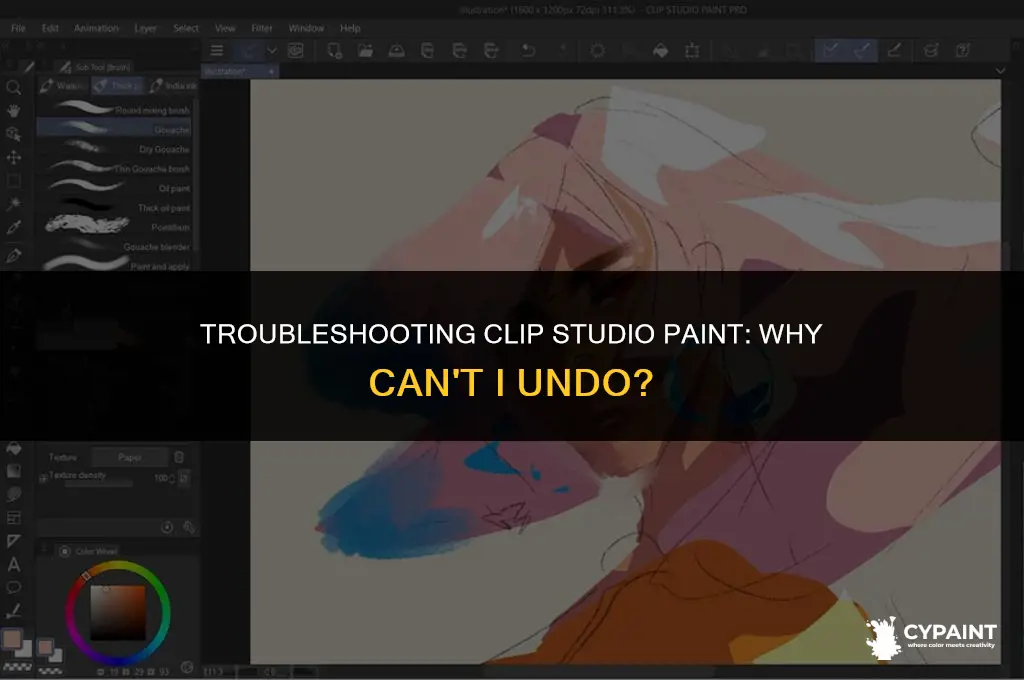1024x680 pixels.
Task: Select the Move layer tool
Action: [x=13, y=157]
